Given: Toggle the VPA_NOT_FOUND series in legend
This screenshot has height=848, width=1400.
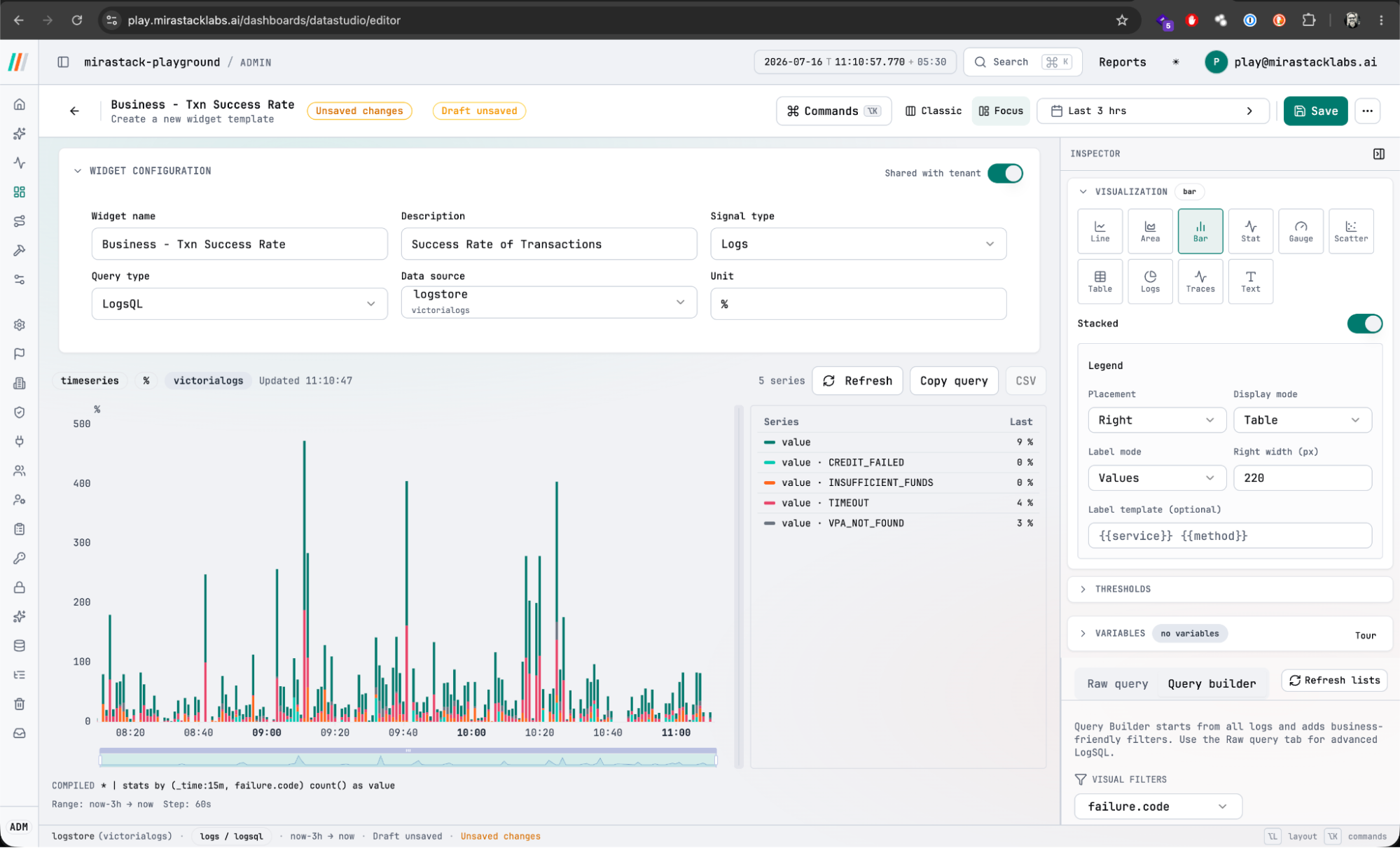Looking at the screenshot, I should pos(898,524).
